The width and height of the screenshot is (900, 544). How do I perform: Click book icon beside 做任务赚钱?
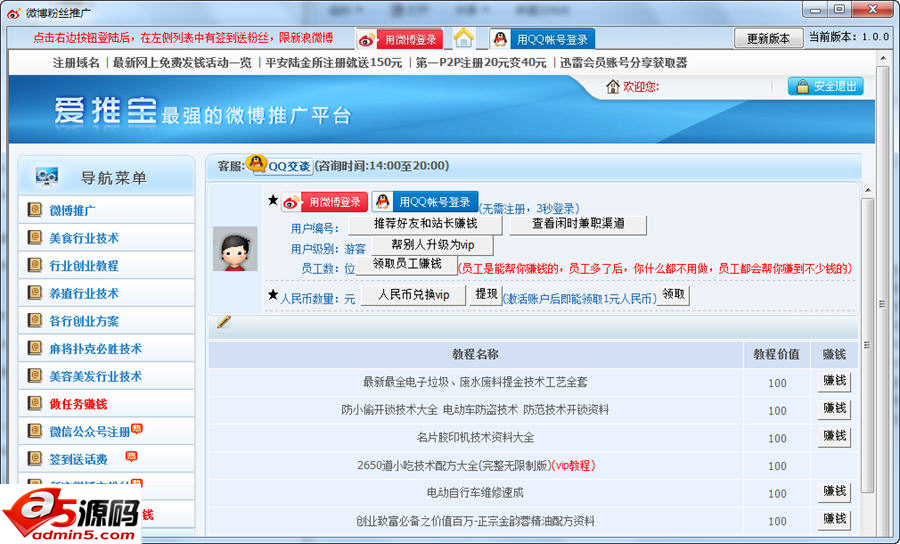[x=35, y=403]
